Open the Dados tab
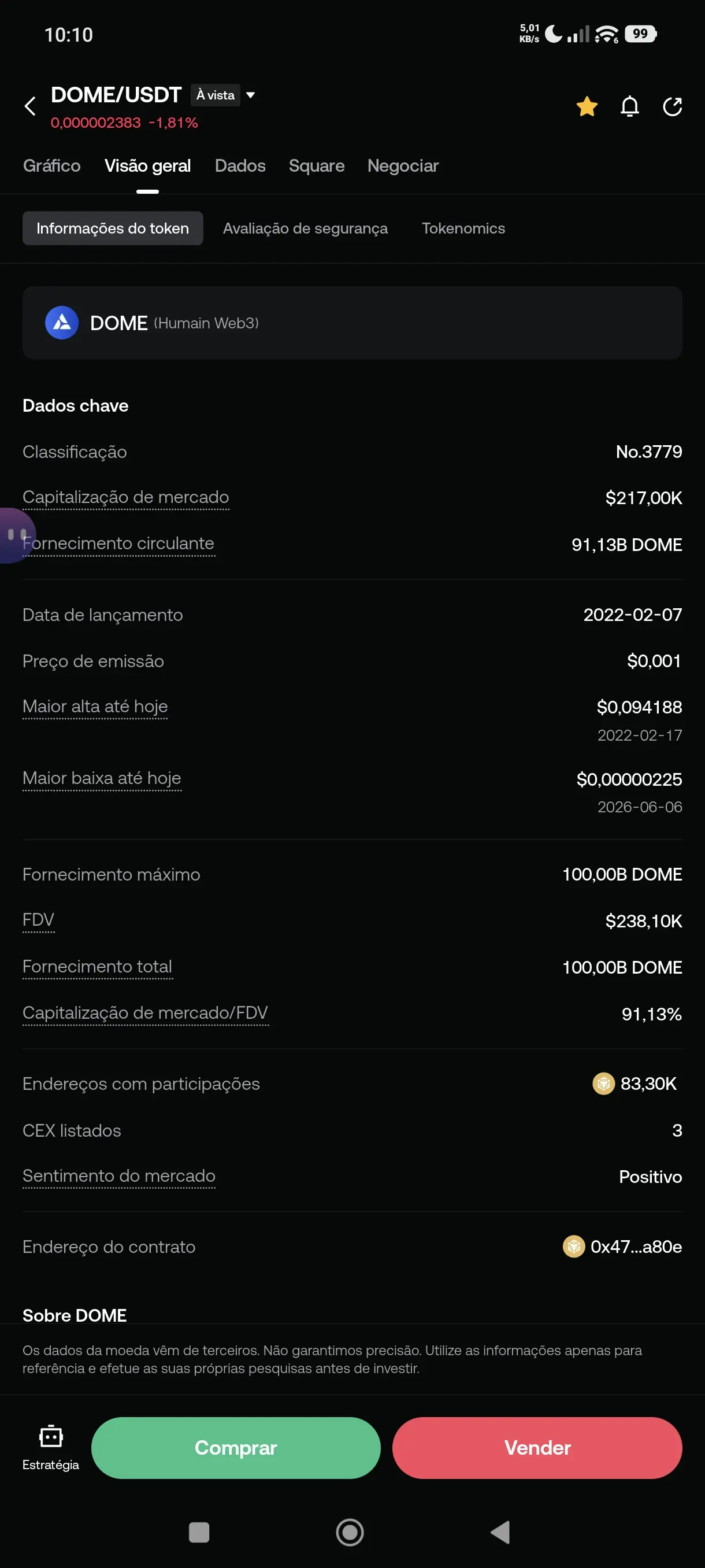Image resolution: width=705 pixels, height=1568 pixels. click(x=240, y=165)
